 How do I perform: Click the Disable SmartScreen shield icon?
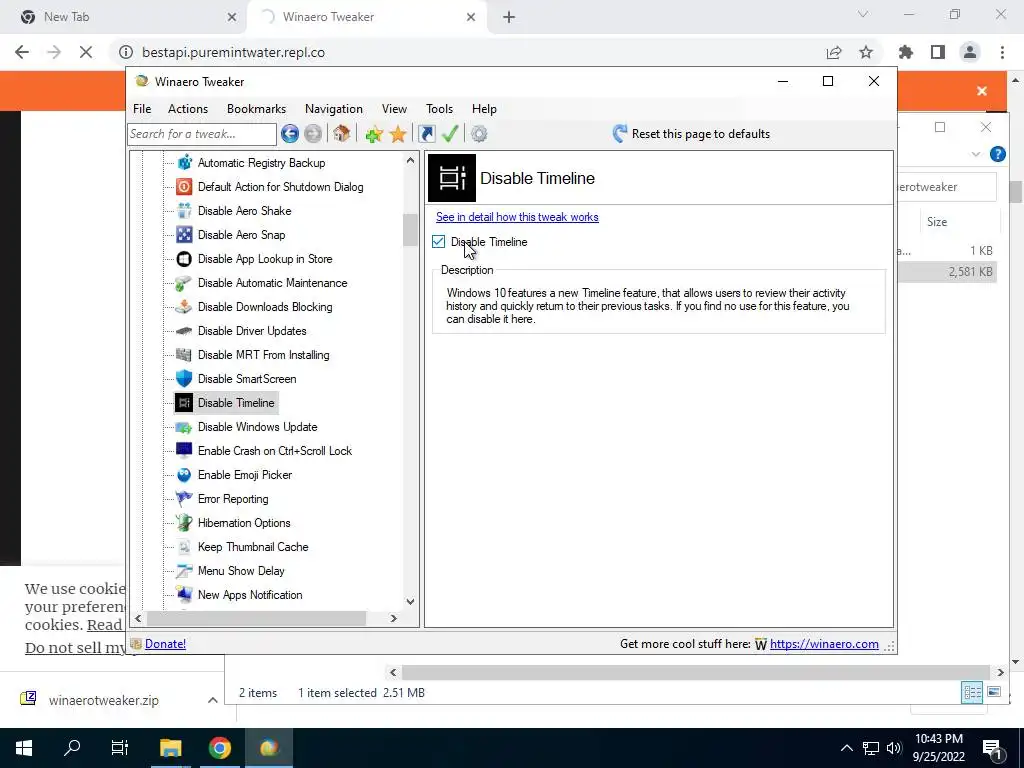pos(184,379)
